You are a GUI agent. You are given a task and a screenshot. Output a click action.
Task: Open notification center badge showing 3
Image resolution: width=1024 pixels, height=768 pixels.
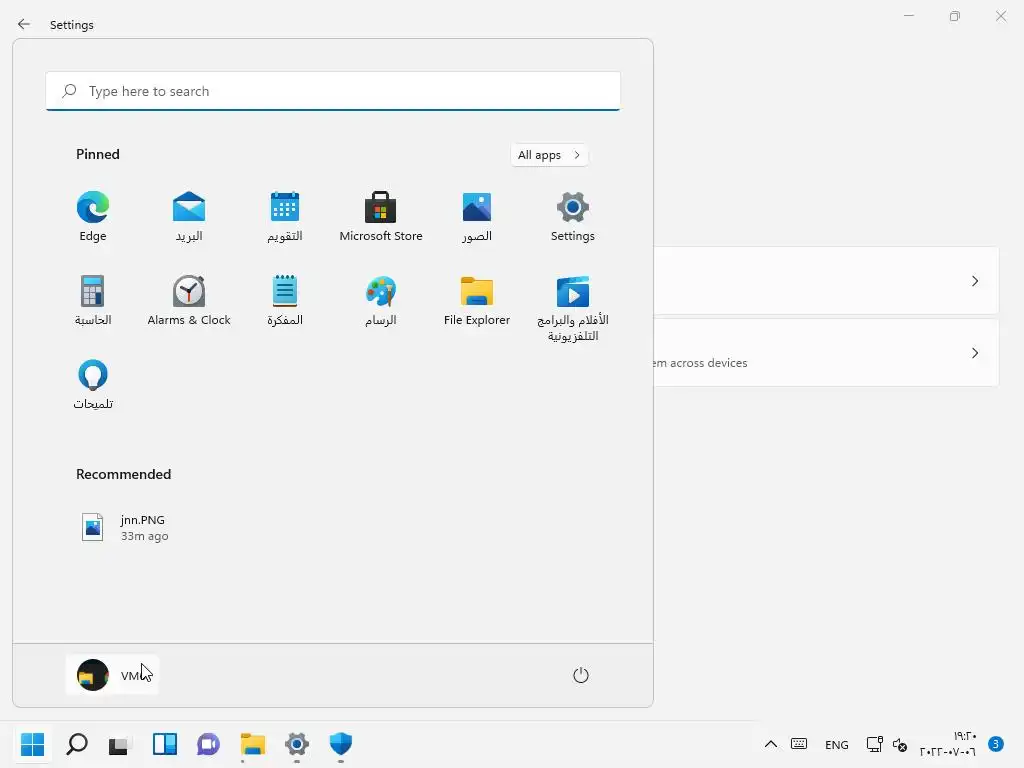click(995, 744)
